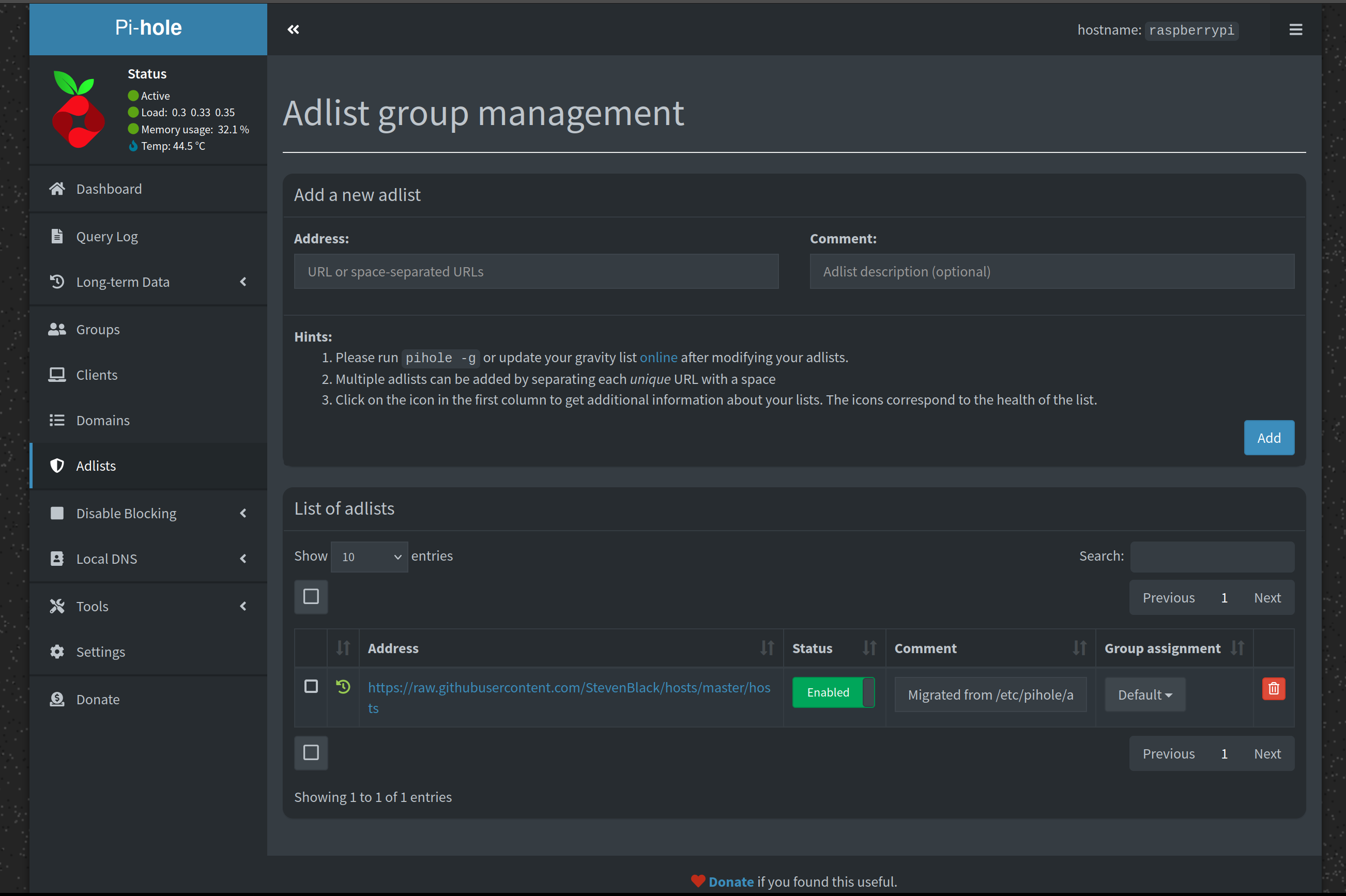Screen dimensions: 1346x896
Task: Open the Query Log page
Action: point(107,236)
